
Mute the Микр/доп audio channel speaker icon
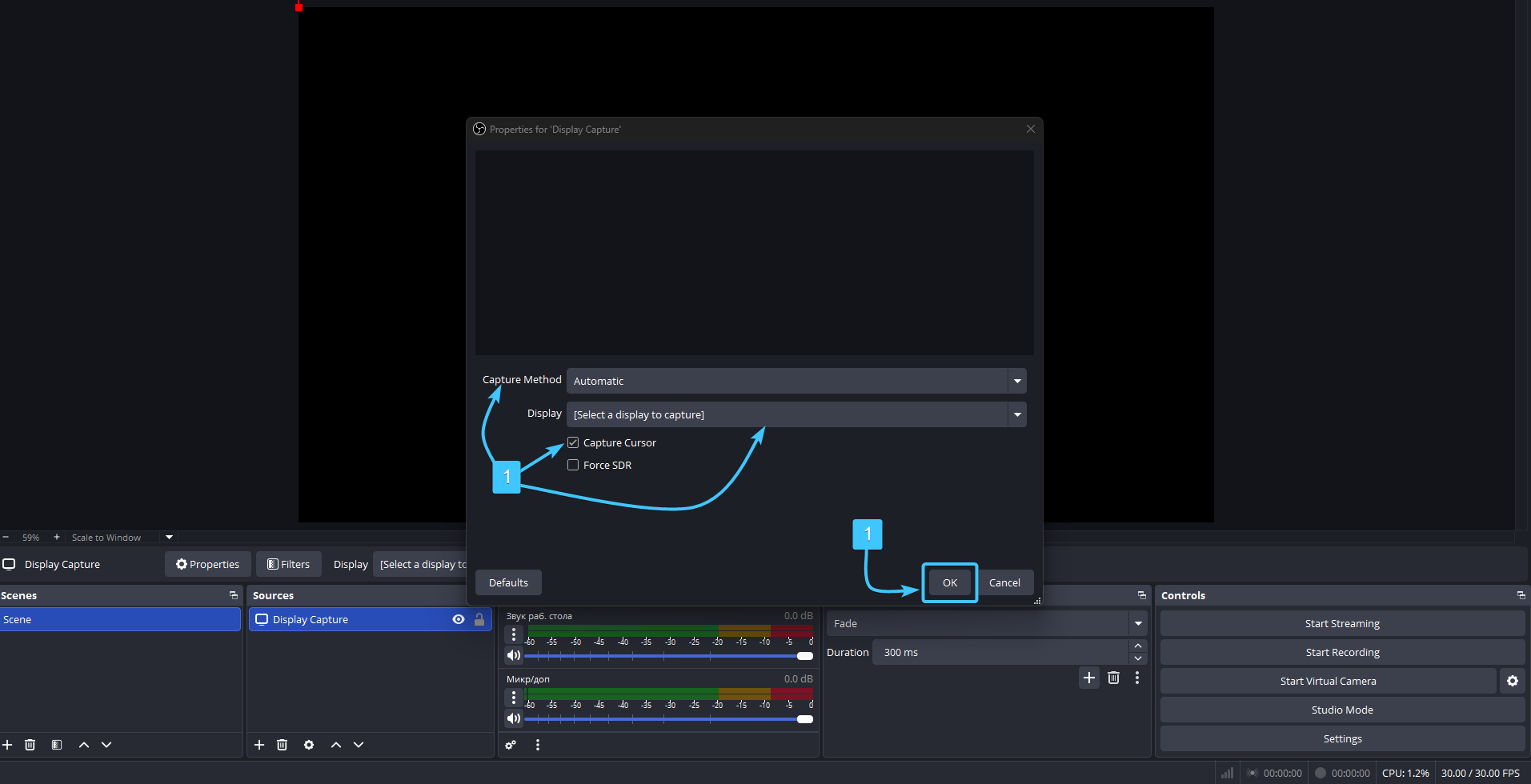point(514,718)
